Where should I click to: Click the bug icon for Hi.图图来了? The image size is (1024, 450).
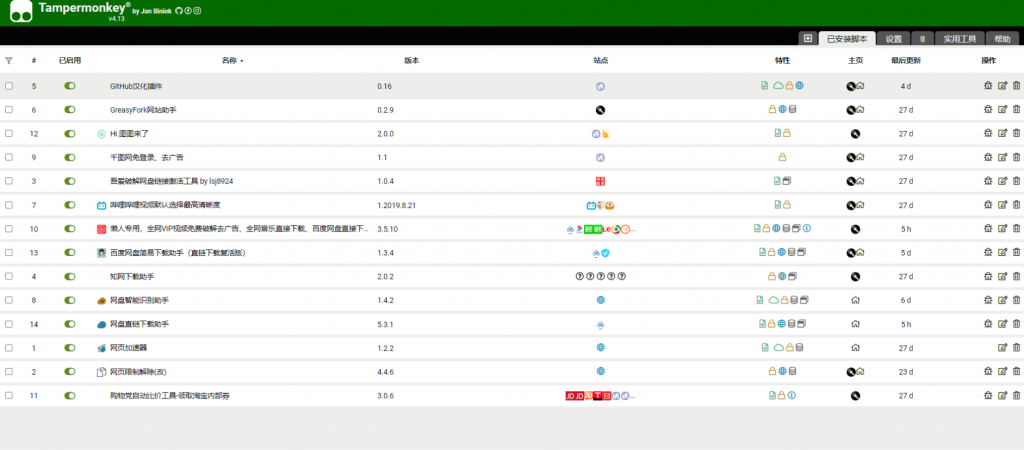(x=988, y=133)
